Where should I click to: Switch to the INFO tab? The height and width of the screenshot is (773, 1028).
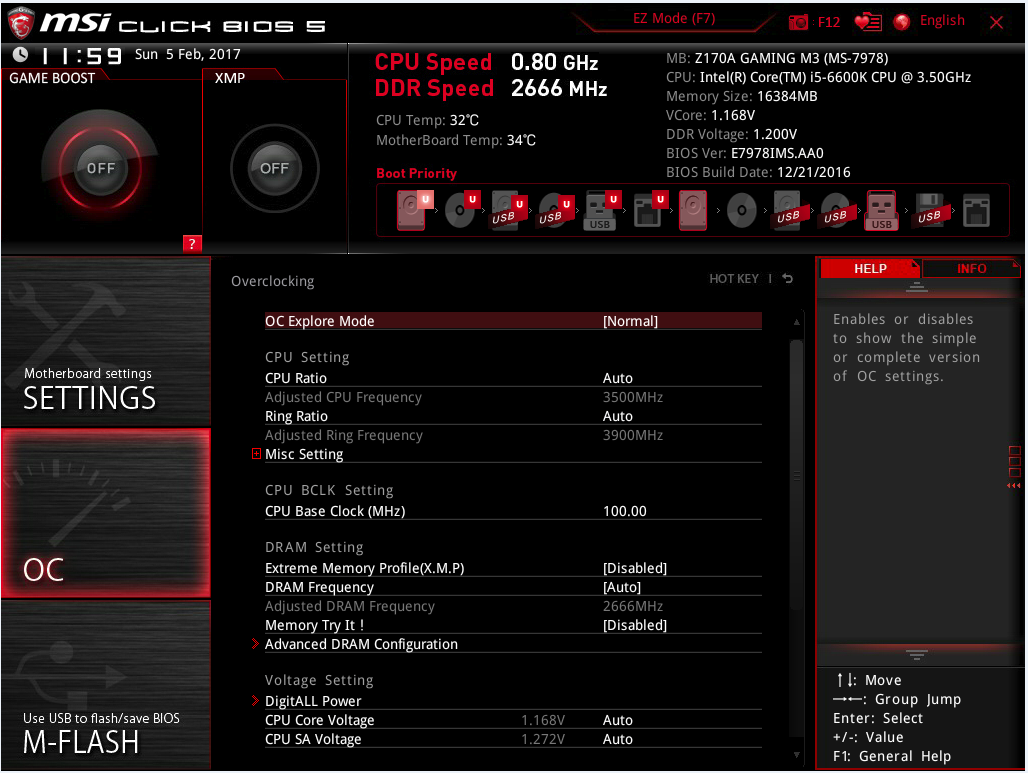click(x=971, y=269)
